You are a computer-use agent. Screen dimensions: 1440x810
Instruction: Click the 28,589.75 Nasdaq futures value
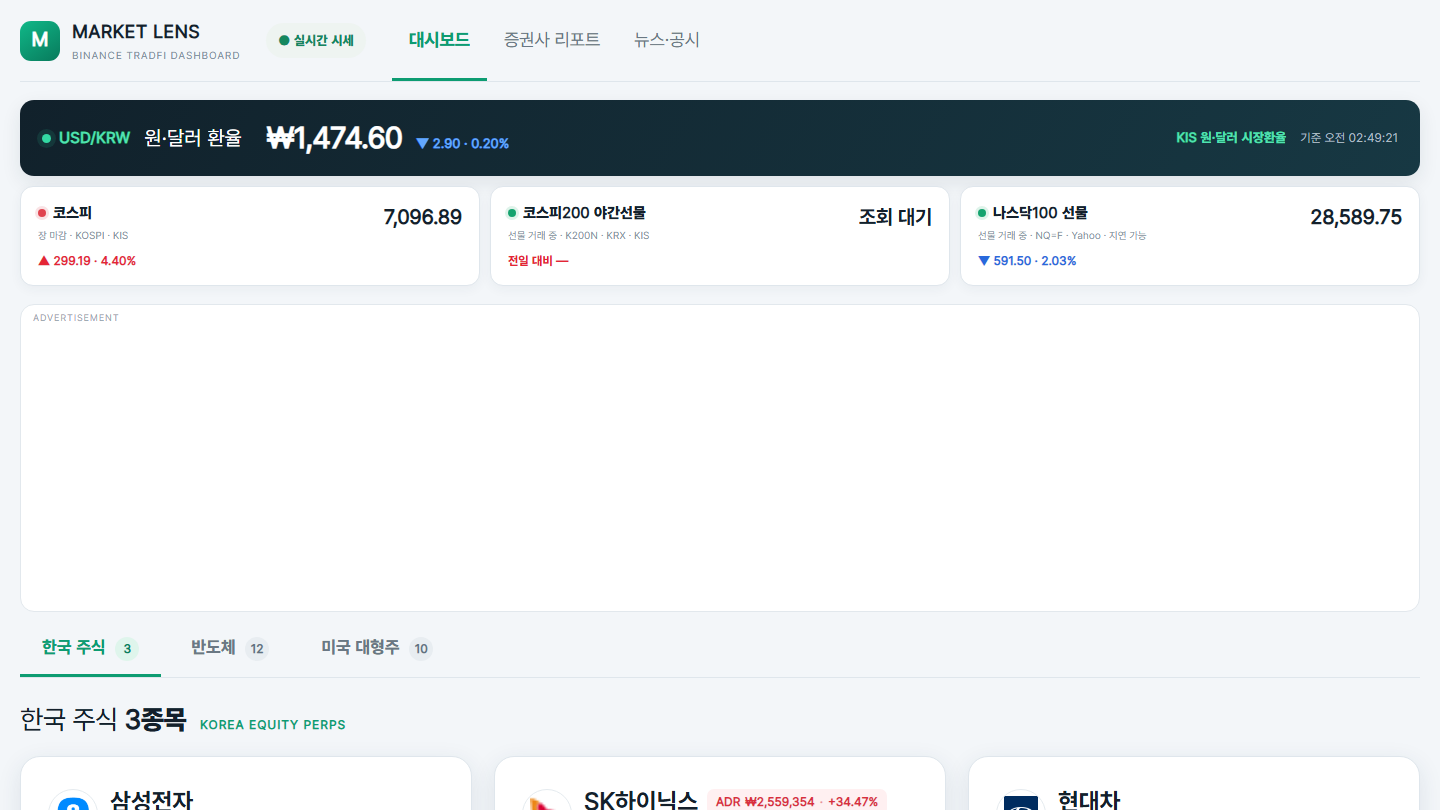click(1356, 217)
